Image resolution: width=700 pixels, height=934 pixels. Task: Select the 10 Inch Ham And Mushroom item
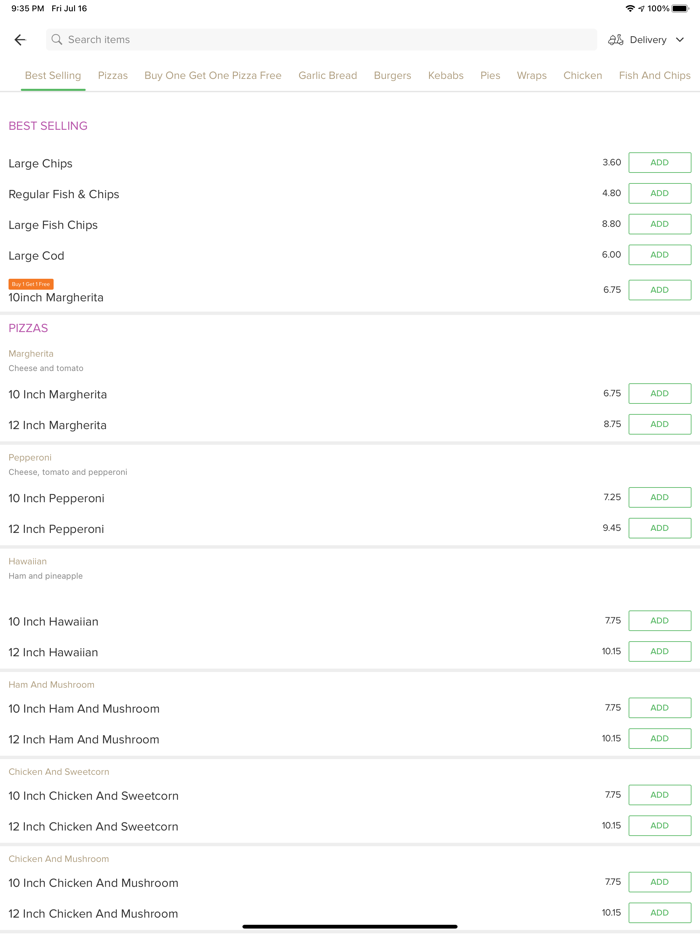pos(84,709)
